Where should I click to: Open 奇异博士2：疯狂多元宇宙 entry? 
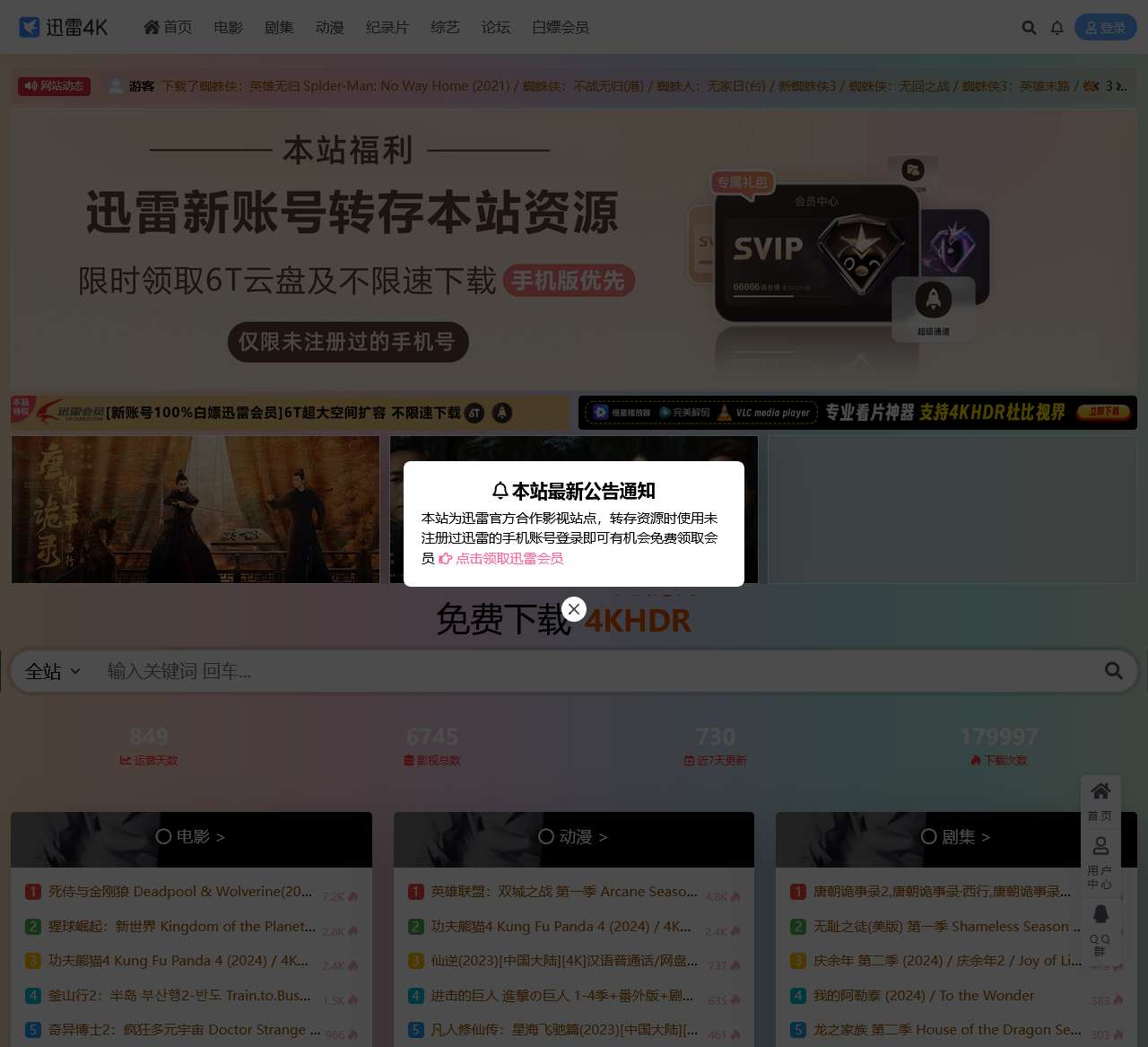point(184,1030)
